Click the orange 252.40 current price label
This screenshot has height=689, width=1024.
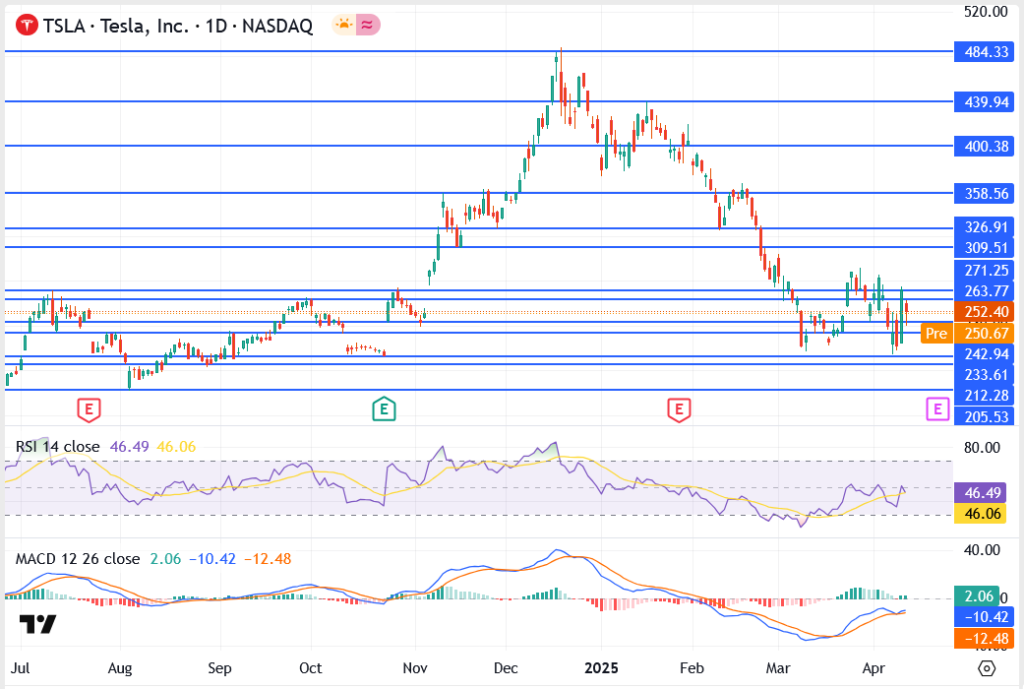(983, 312)
